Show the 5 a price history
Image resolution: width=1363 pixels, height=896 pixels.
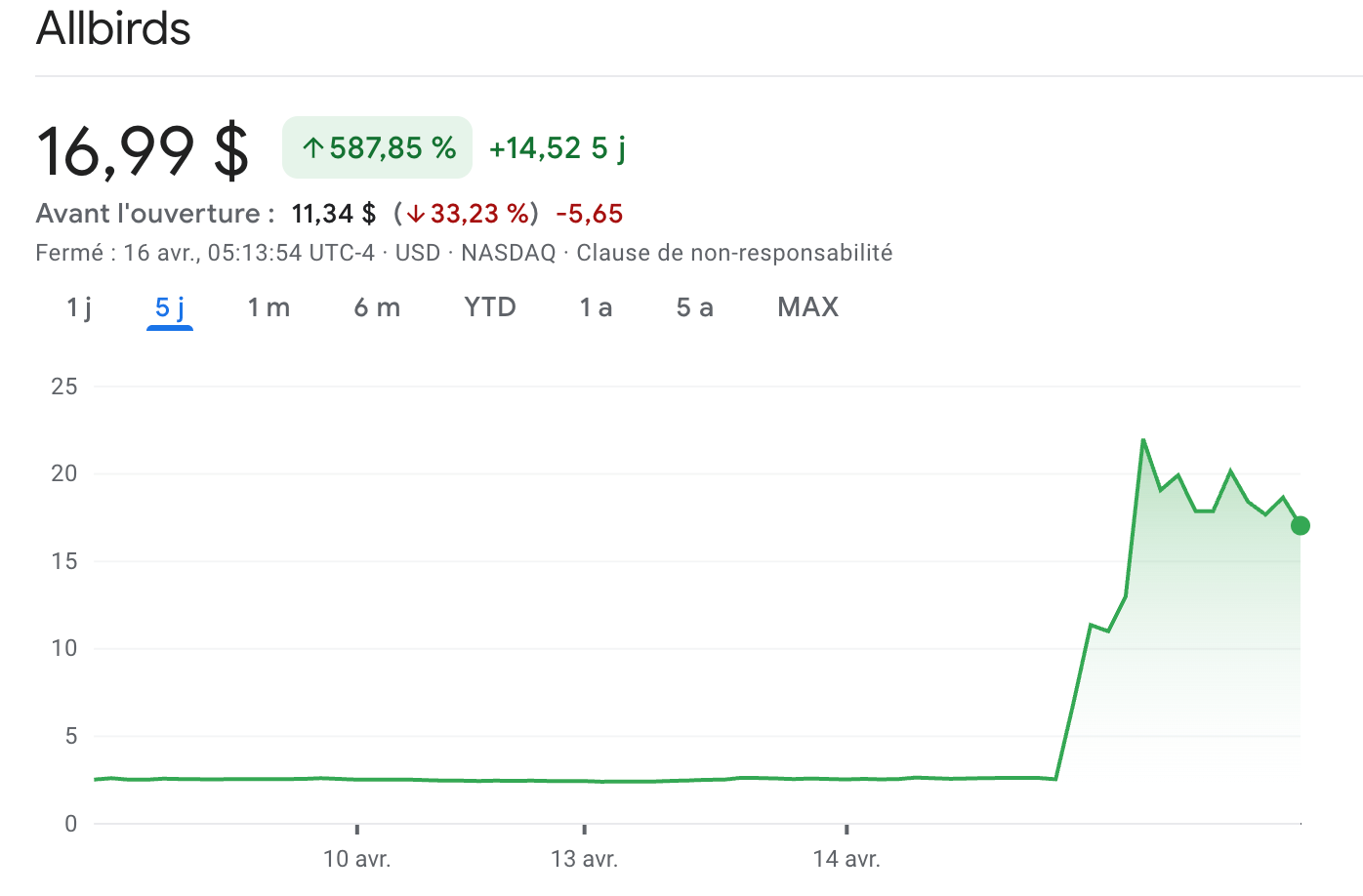694,307
